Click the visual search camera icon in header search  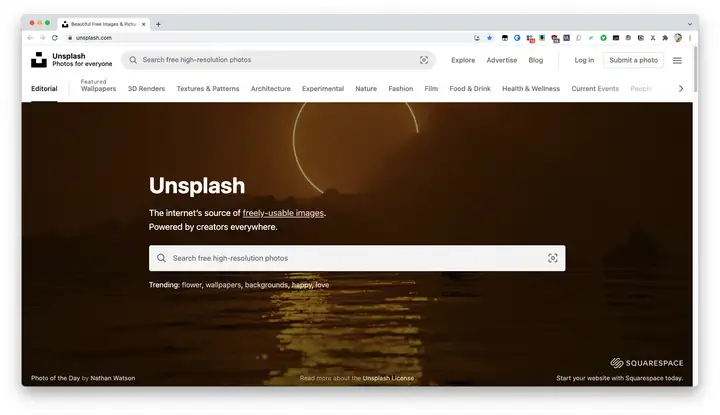click(x=424, y=60)
